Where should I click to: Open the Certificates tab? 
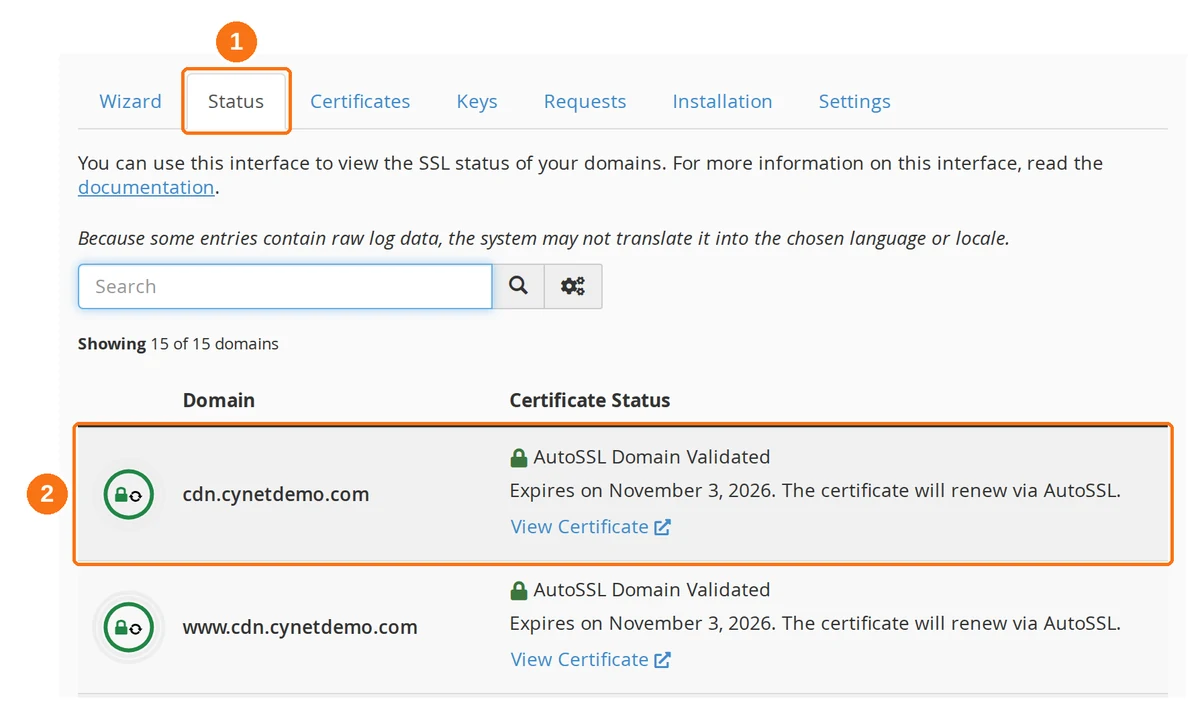pyautogui.click(x=360, y=101)
